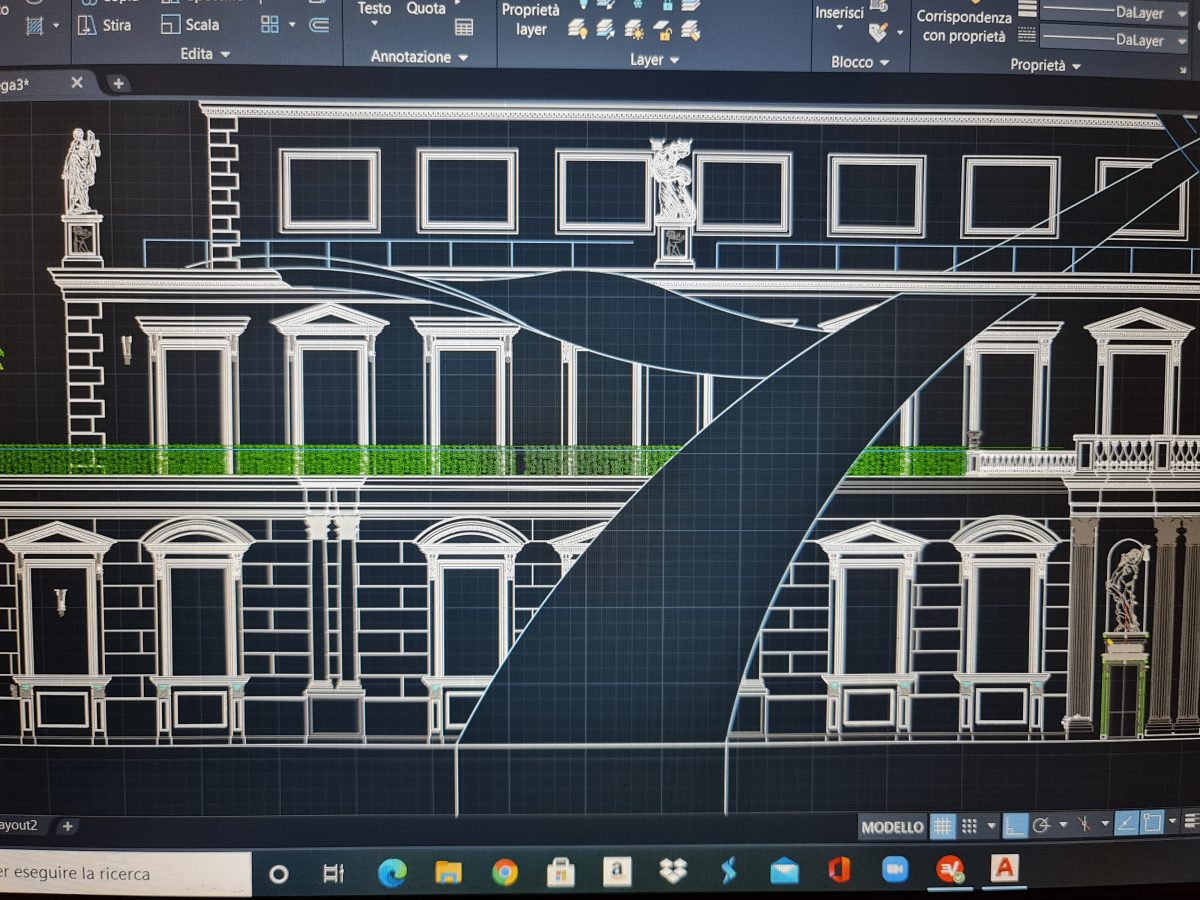1200x900 pixels.
Task: Toggle polar tracking
Action: (x=1042, y=825)
